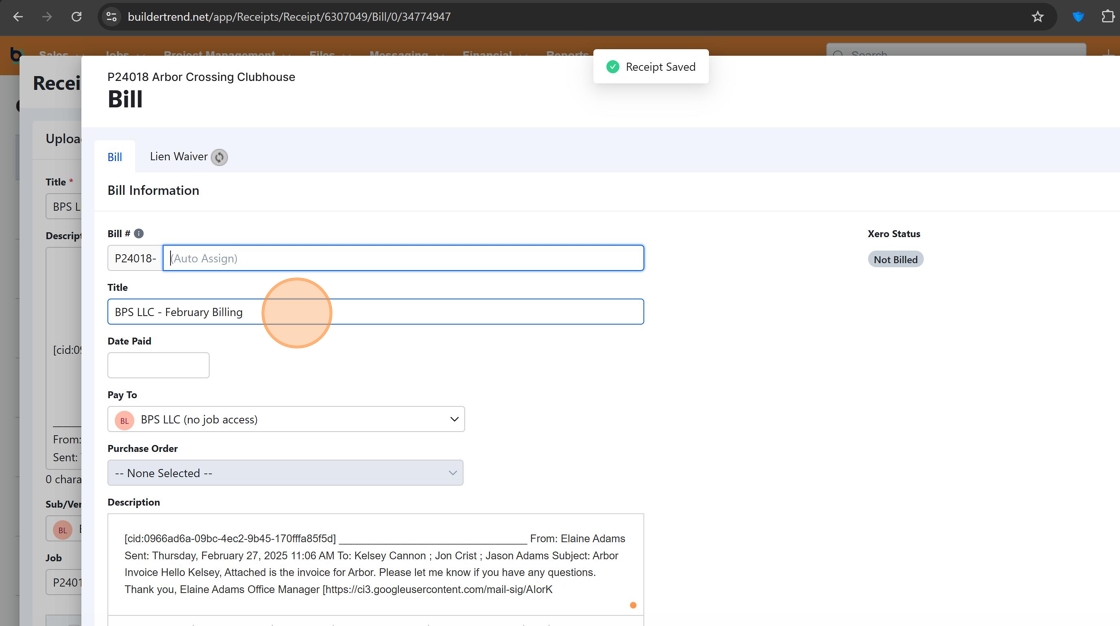Open the site information icon in address bar
This screenshot has width=1120, height=626.
click(x=111, y=16)
